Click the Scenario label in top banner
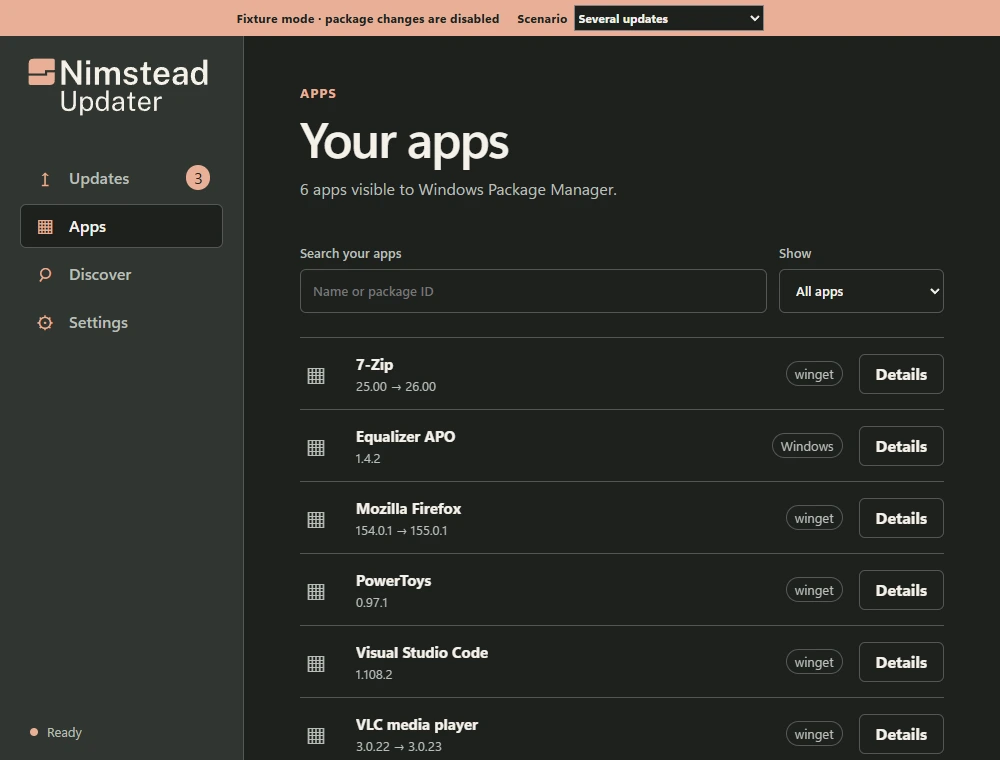The width and height of the screenshot is (1000, 760). point(542,19)
